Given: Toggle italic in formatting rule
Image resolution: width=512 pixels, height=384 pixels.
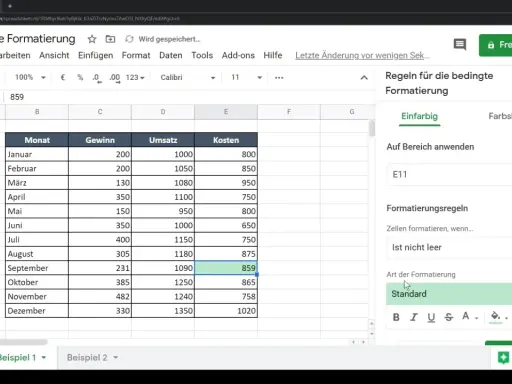Looking at the screenshot, I should point(414,317).
